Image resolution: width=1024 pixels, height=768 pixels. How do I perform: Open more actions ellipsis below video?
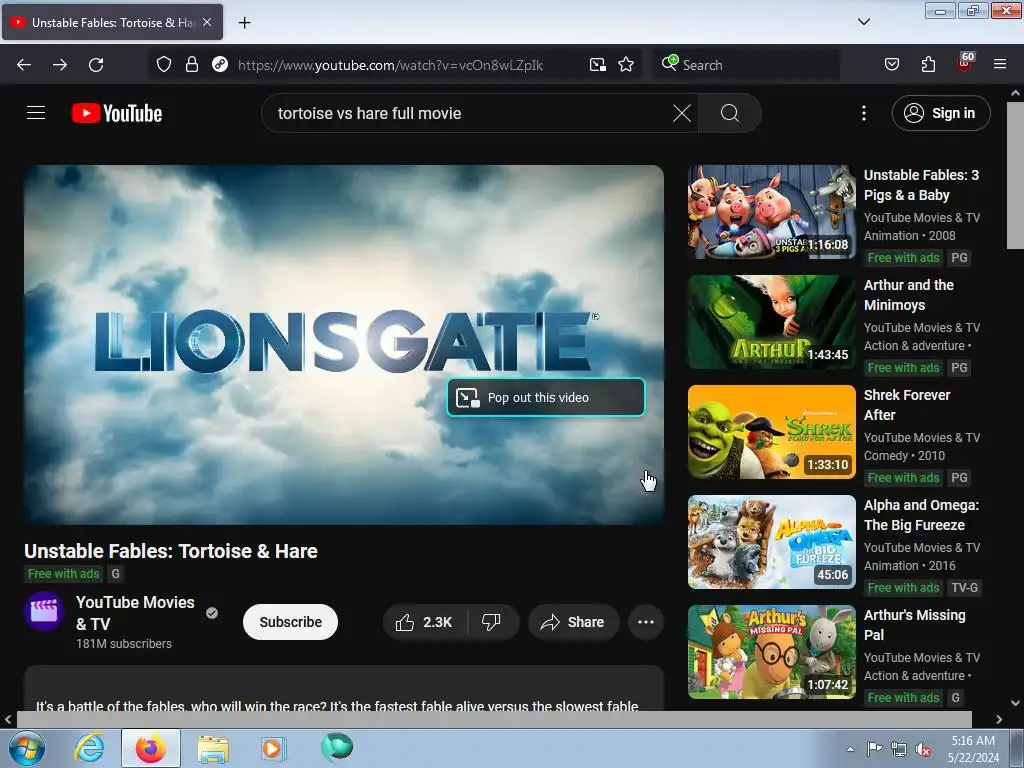click(x=645, y=622)
